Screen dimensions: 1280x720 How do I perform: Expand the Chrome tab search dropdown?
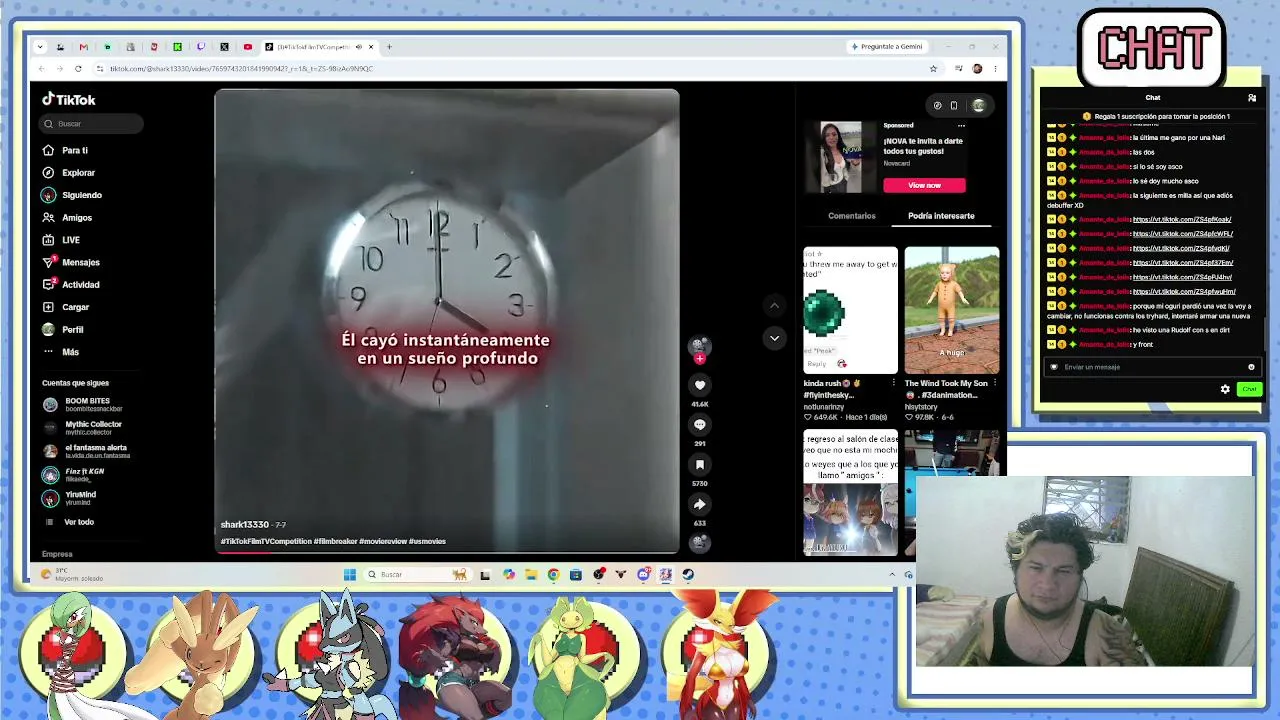click(40, 47)
